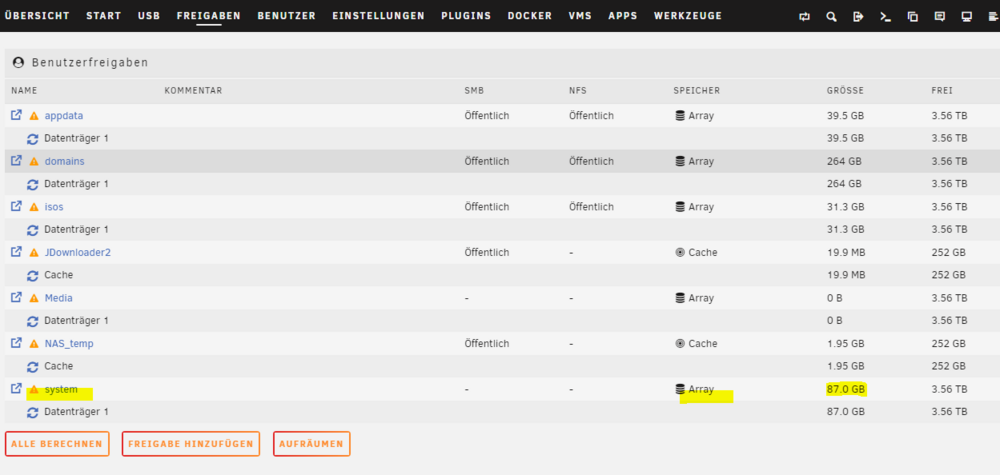Browse system share via its open icon
1000x475 pixels.
coord(17,388)
